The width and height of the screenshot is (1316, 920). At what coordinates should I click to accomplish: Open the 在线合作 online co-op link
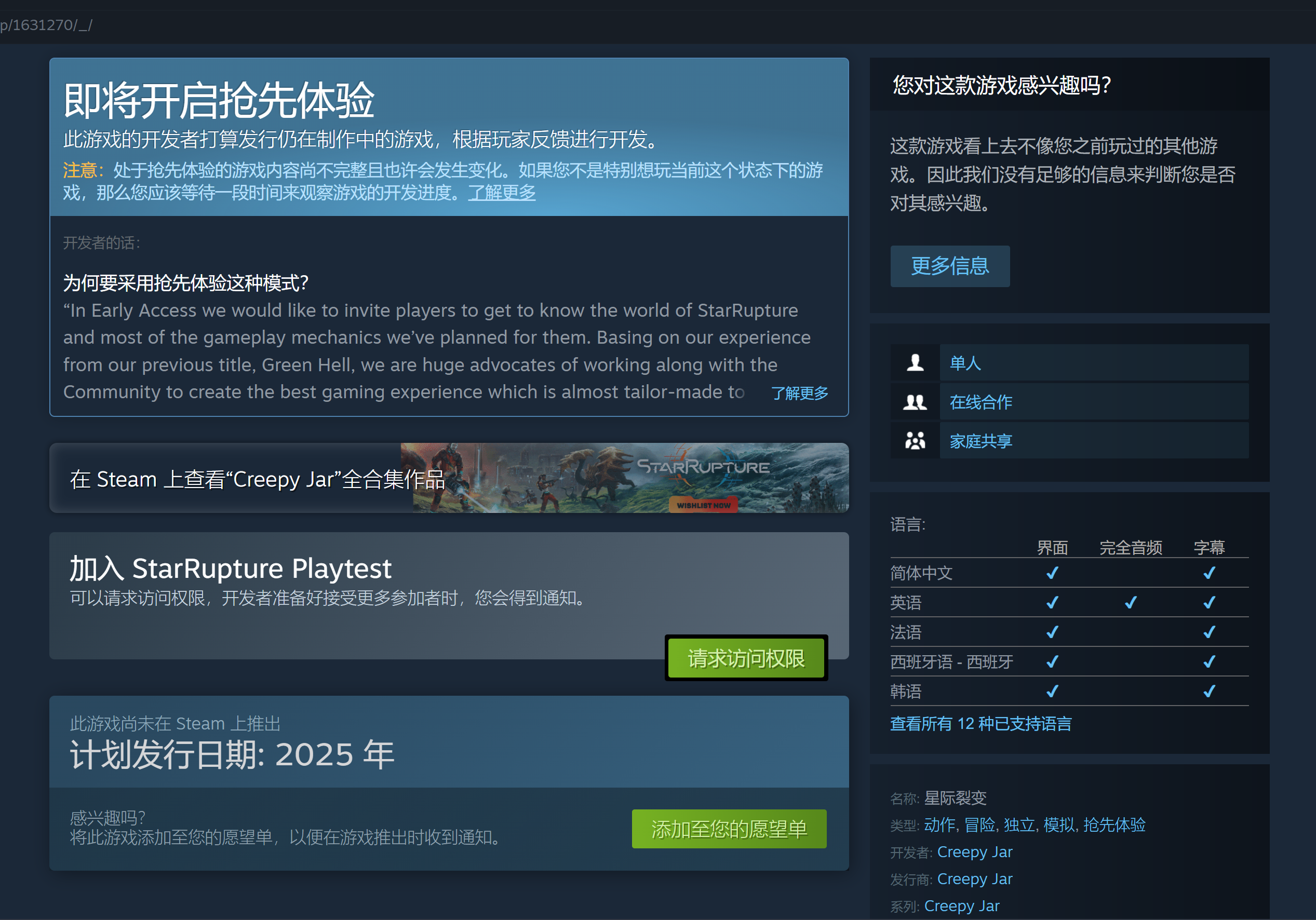point(981,402)
